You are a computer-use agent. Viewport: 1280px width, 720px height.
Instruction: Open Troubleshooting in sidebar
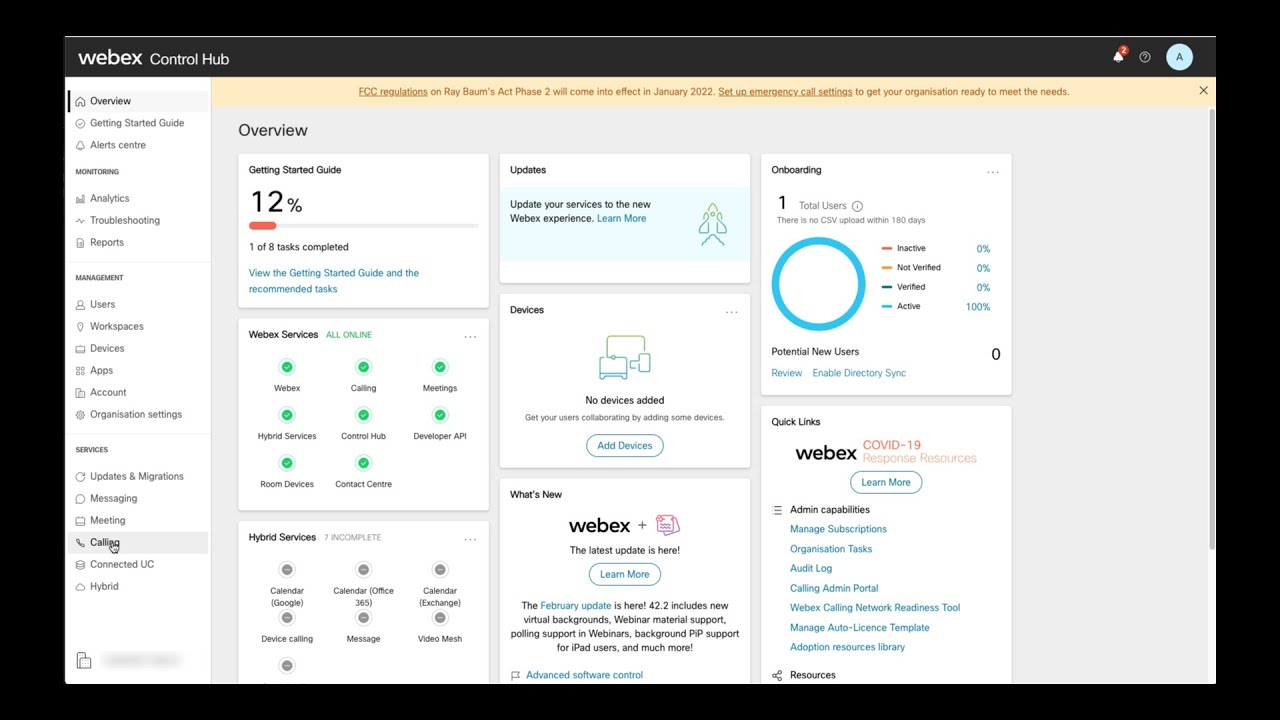coord(138,220)
